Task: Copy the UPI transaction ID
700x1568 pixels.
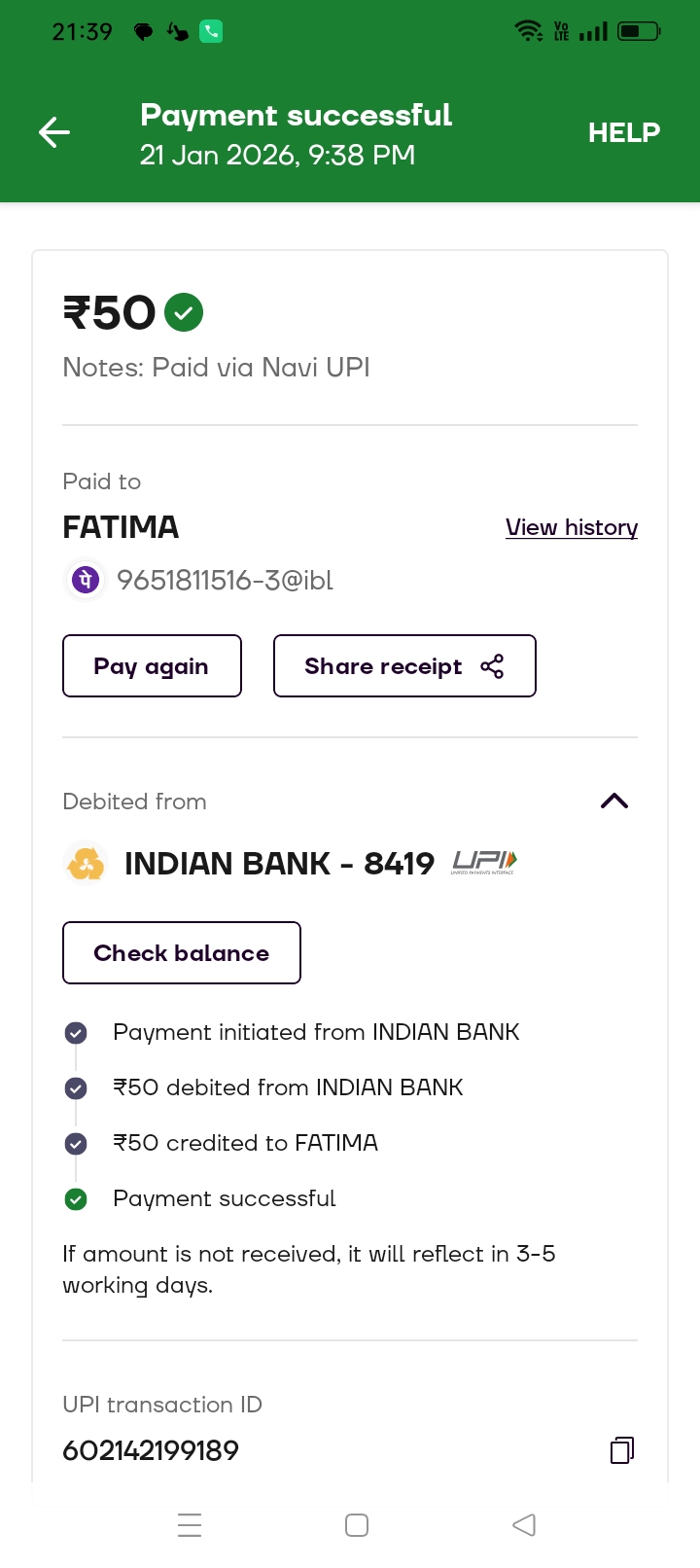Action: [x=621, y=1450]
